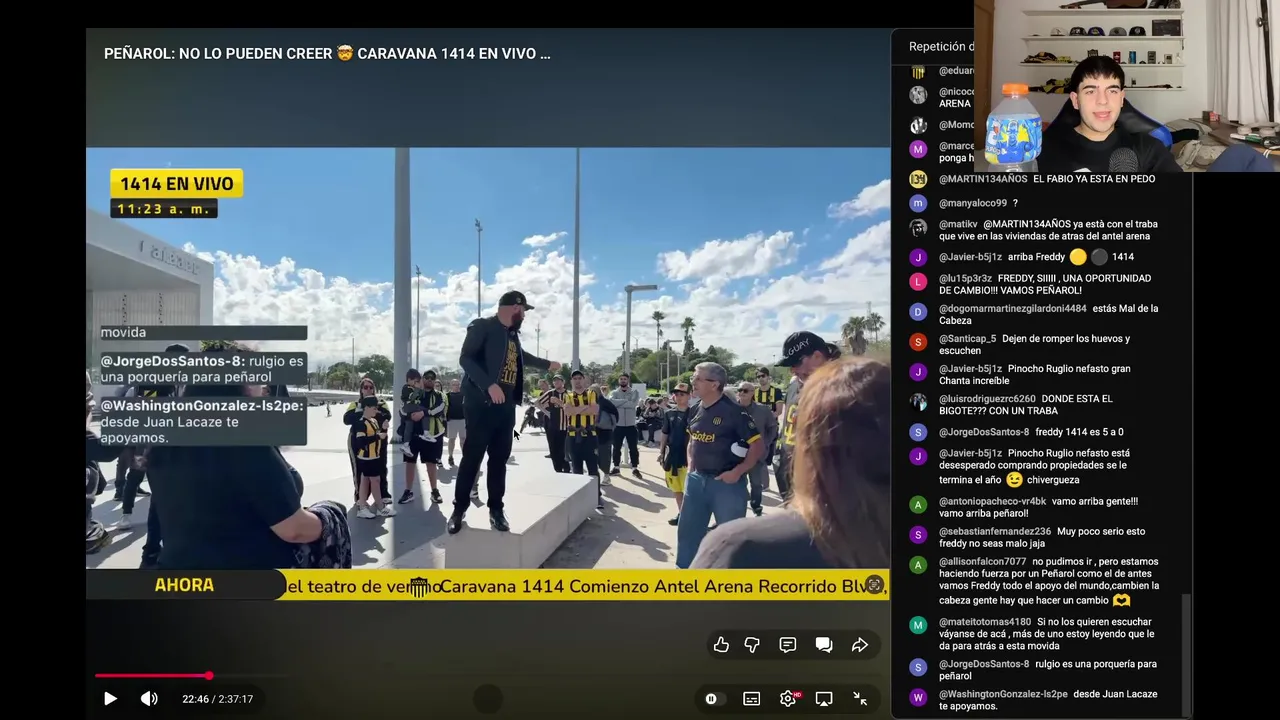Screen dimensions: 1280x720
Task: Click username @antoniopacheco-vr4bk
Action: (992, 502)
